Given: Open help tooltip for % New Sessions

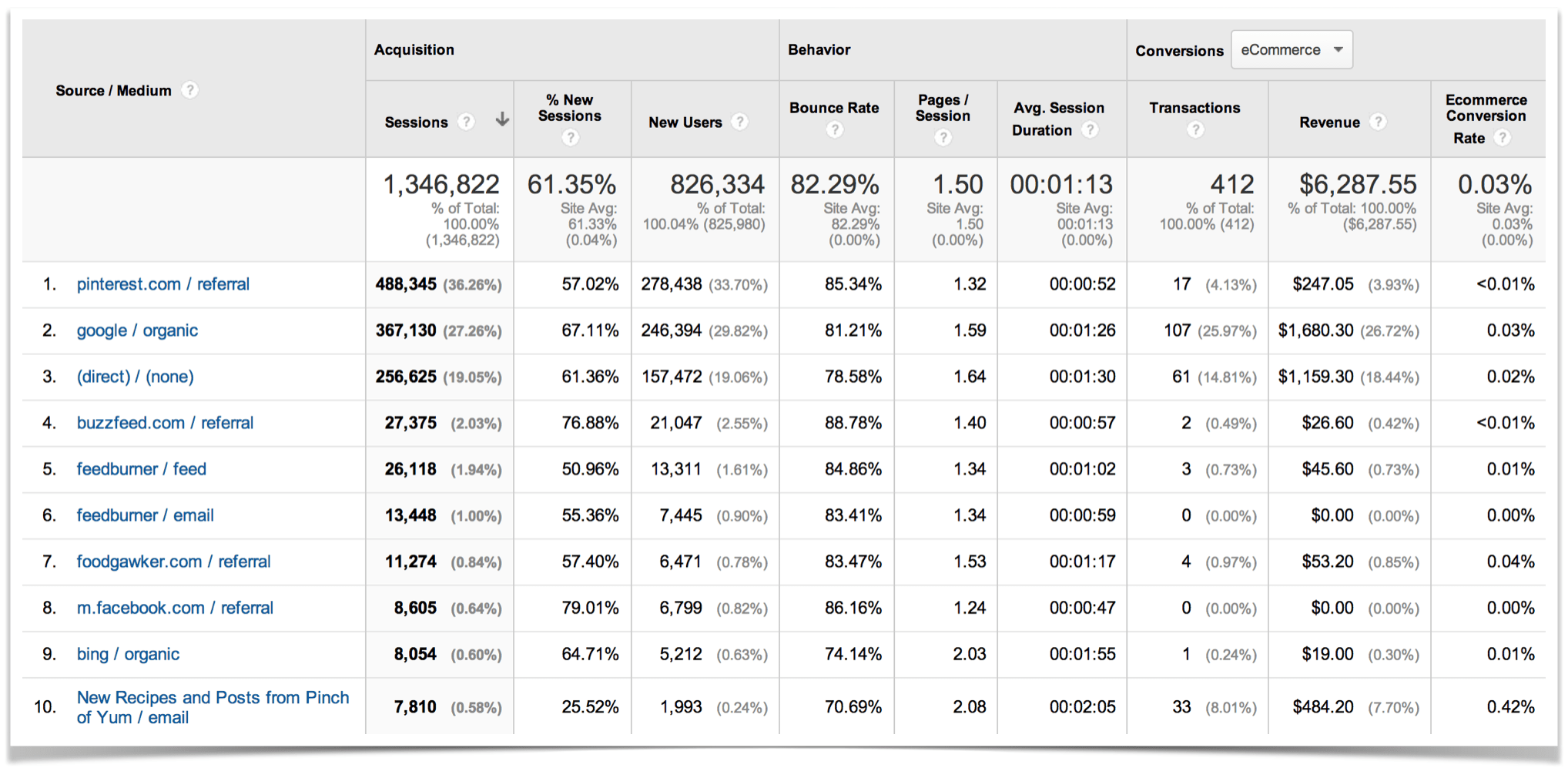Looking at the screenshot, I should coord(571,137).
